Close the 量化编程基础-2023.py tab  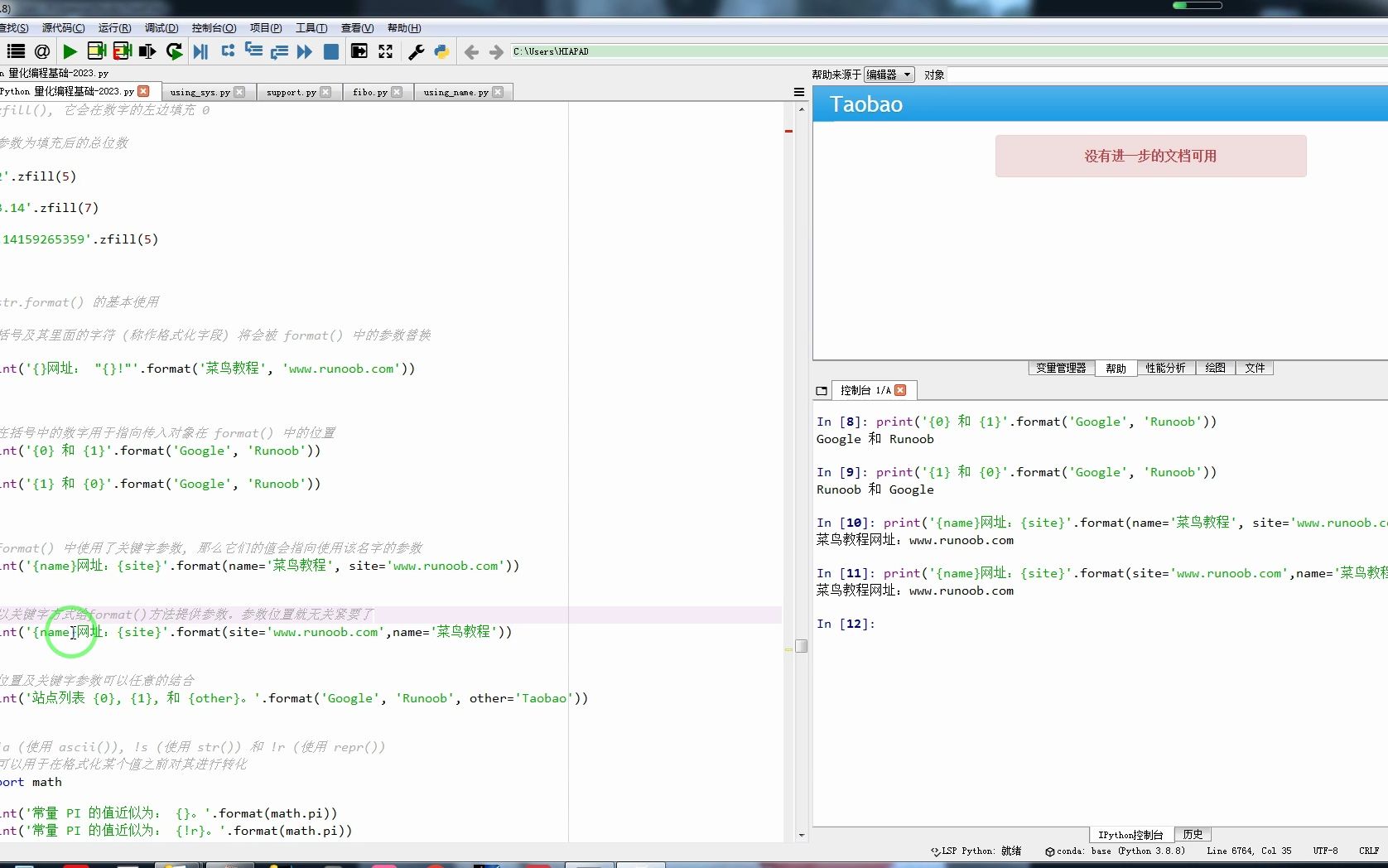144,91
